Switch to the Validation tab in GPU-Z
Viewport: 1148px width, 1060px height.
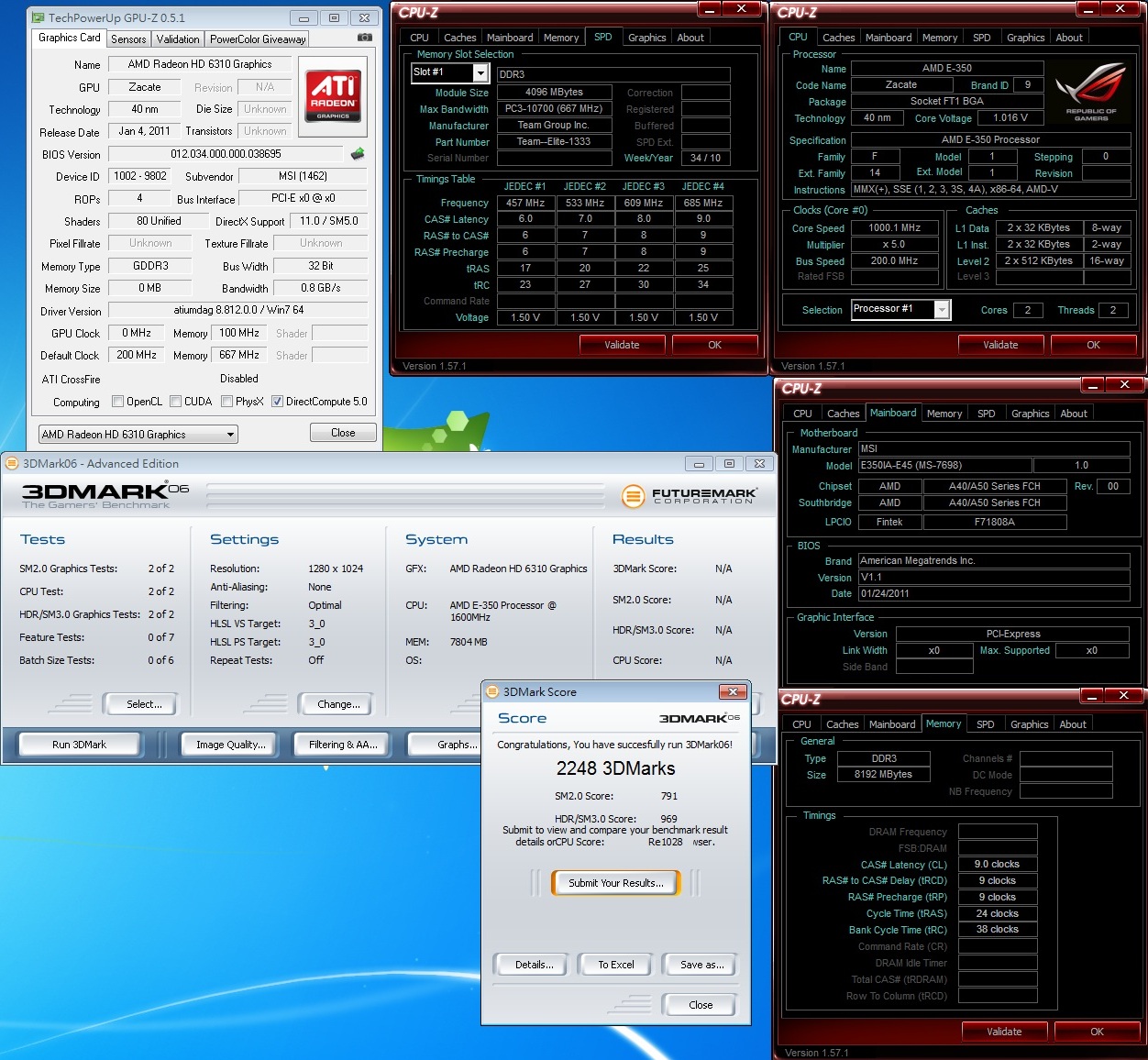click(x=178, y=39)
